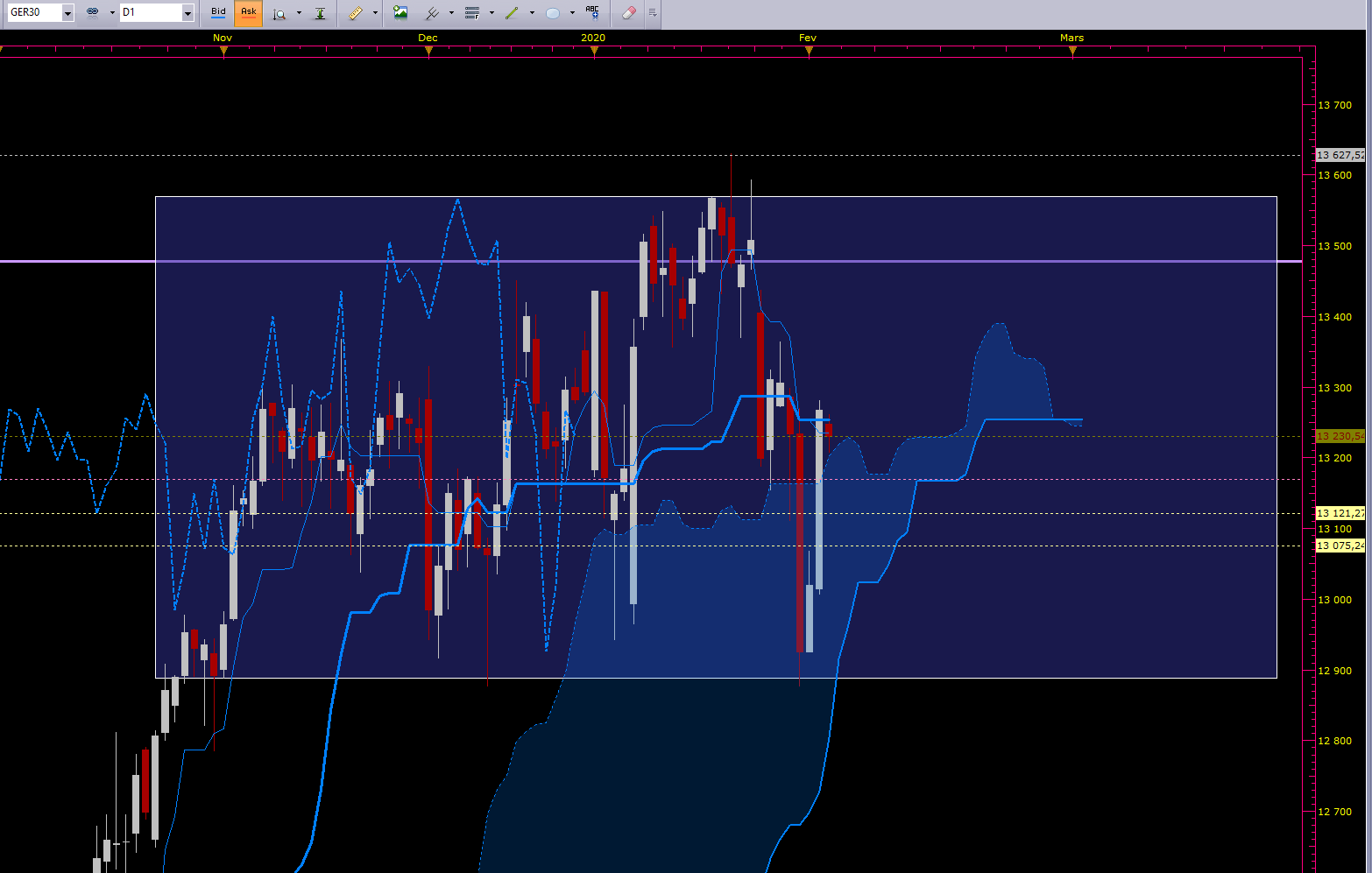Click the 2020 triangle marker on timeline

point(594,52)
